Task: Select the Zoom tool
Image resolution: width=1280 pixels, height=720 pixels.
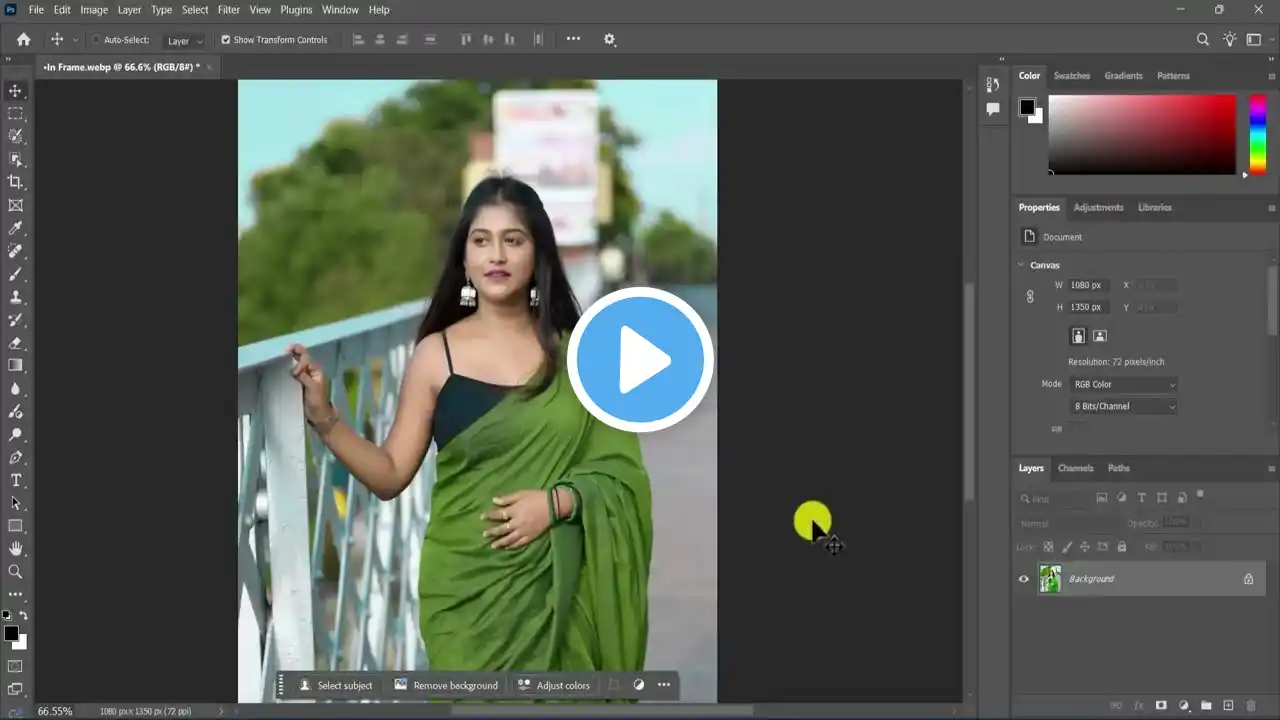Action: (x=15, y=572)
